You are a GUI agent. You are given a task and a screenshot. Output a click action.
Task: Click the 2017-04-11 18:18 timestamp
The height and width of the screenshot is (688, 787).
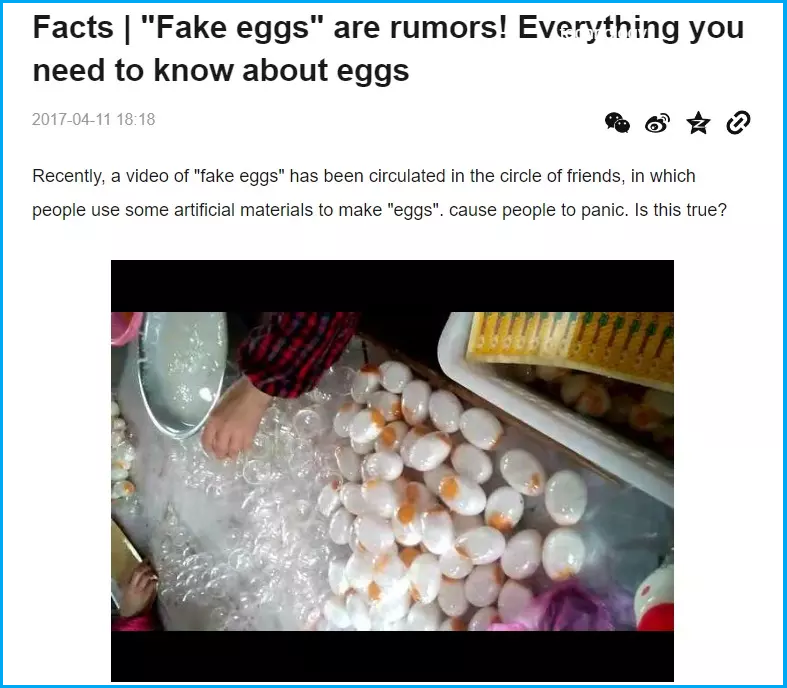click(x=93, y=119)
